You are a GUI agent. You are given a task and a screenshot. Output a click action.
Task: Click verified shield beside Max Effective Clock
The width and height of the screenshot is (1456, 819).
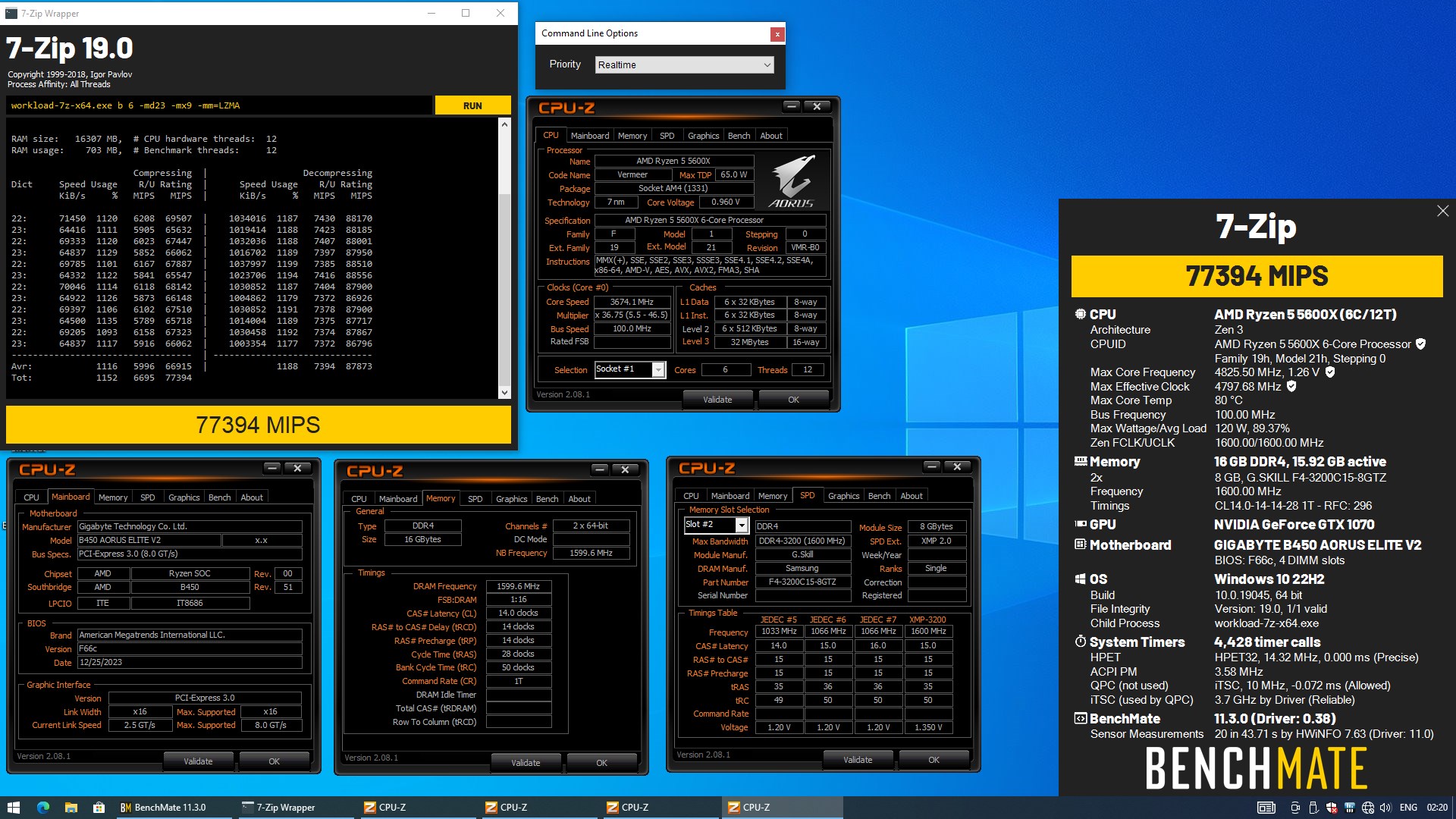point(1291,386)
